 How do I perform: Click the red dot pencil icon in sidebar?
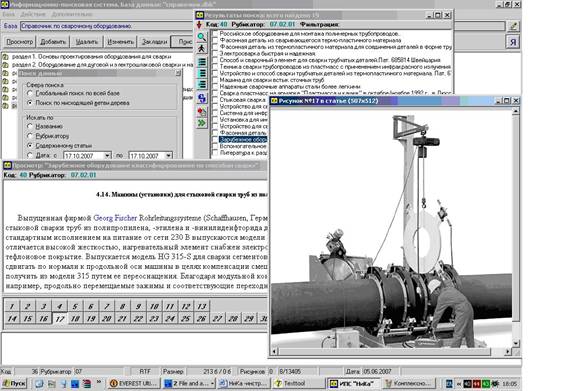pos(202,112)
